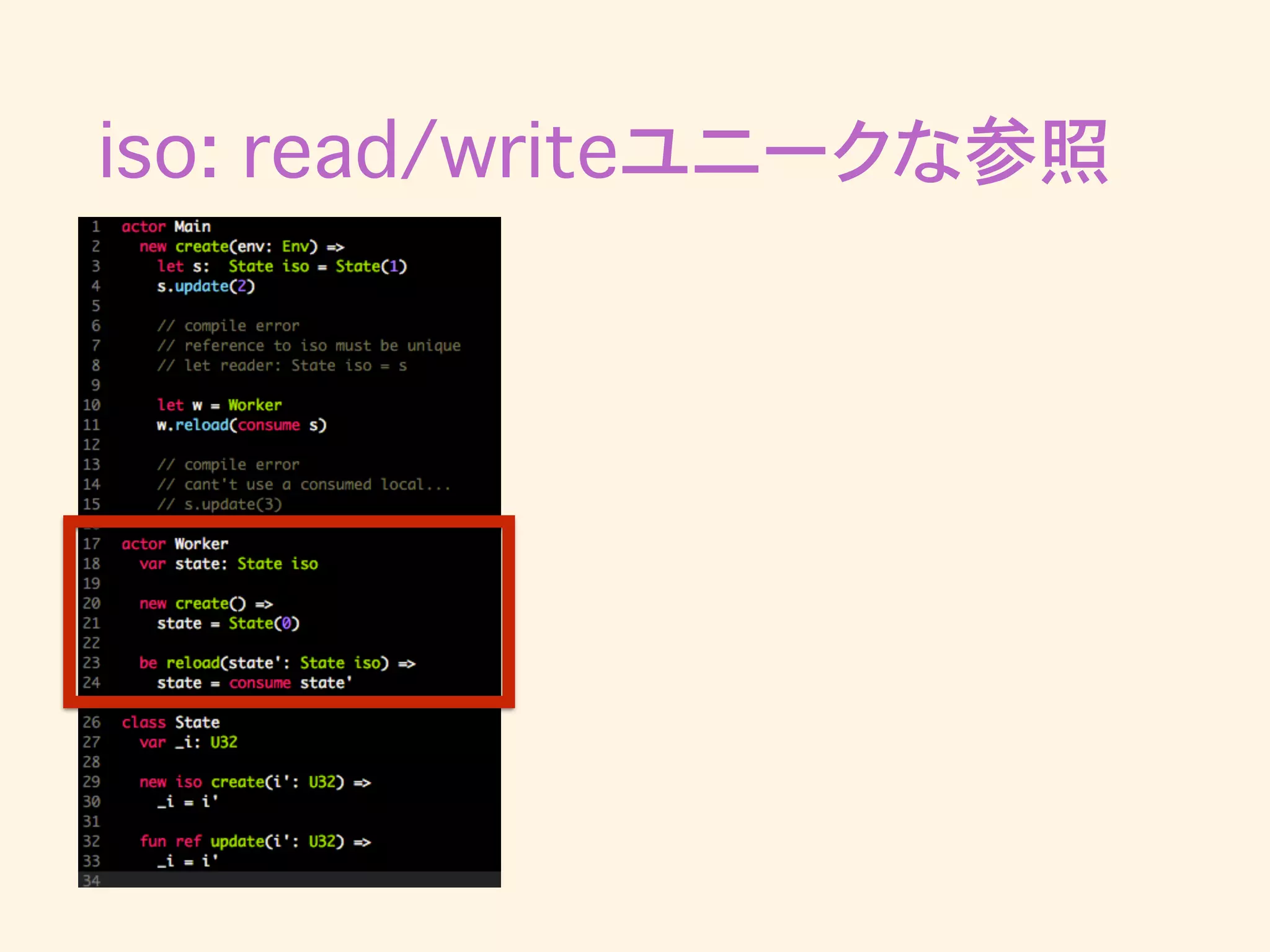Click the line 'state = consume state''

[255, 683]
